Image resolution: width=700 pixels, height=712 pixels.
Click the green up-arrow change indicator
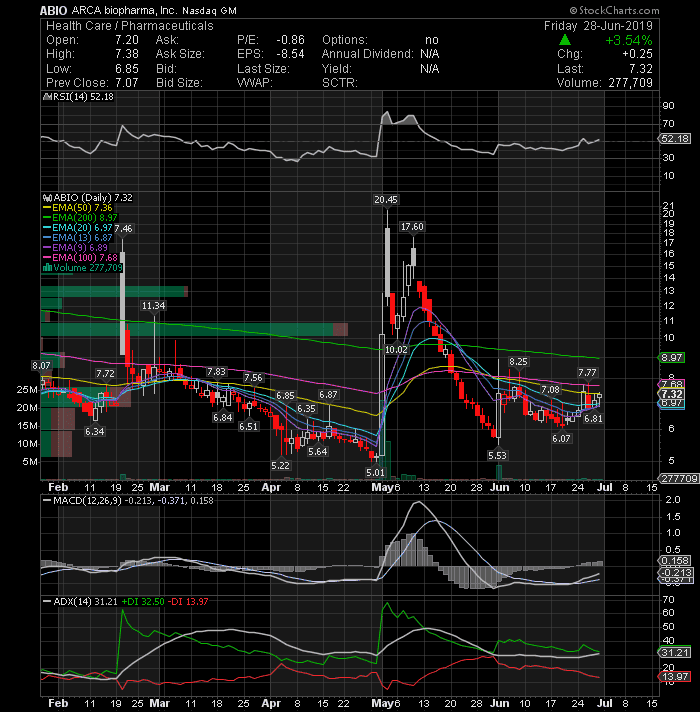pyautogui.click(x=564, y=40)
